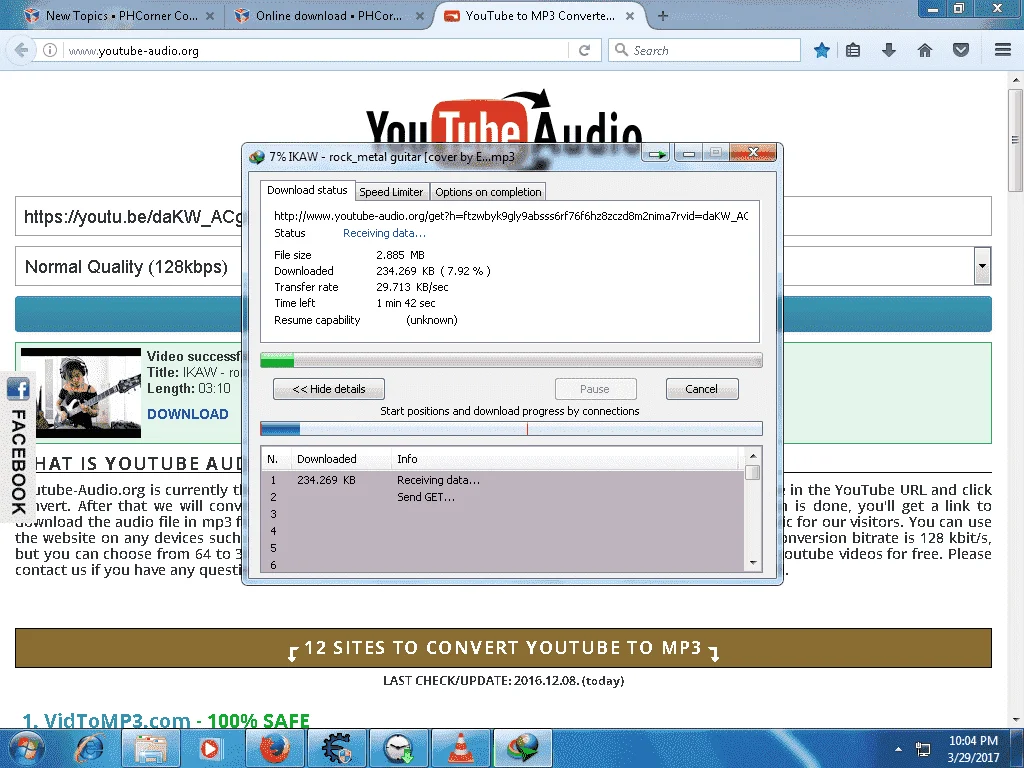Image resolution: width=1024 pixels, height=768 pixels.
Task: Click the Firefox back arrow button
Action: (21, 50)
